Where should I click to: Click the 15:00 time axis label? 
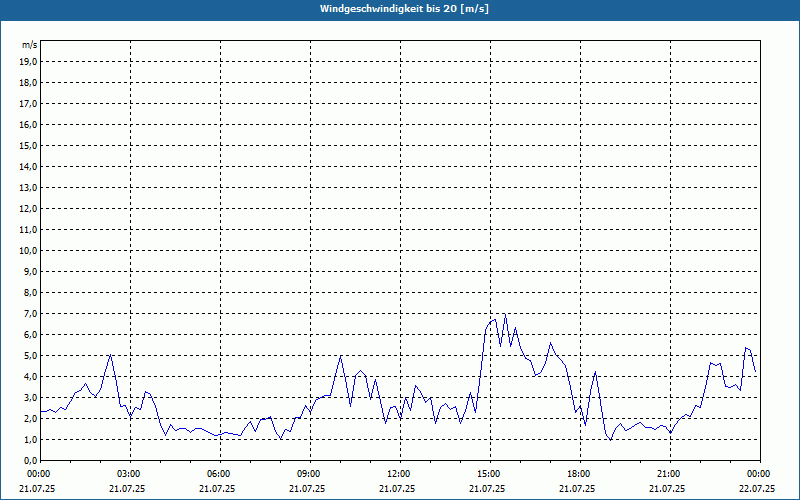point(487,474)
